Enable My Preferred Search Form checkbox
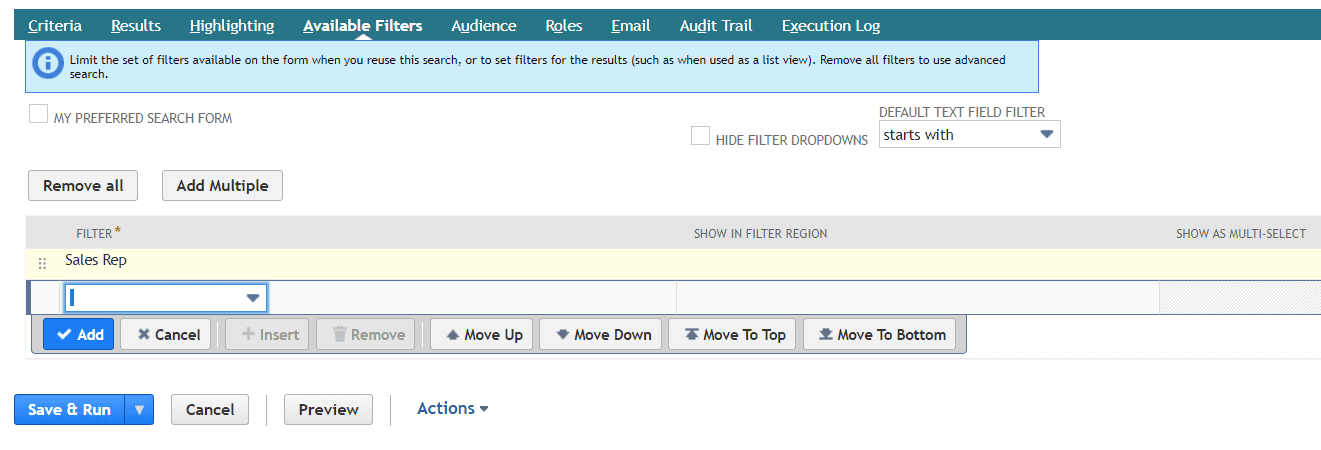Viewport: 1321px width, 450px height. pyautogui.click(x=38, y=114)
